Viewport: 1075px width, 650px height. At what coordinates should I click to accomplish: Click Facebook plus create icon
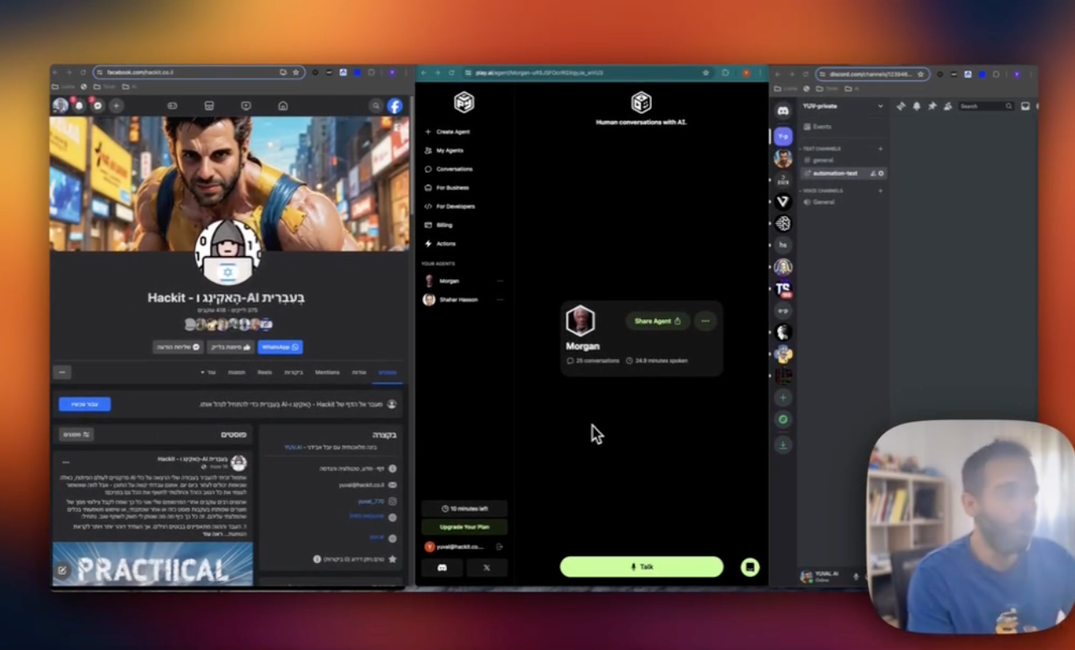tap(117, 106)
